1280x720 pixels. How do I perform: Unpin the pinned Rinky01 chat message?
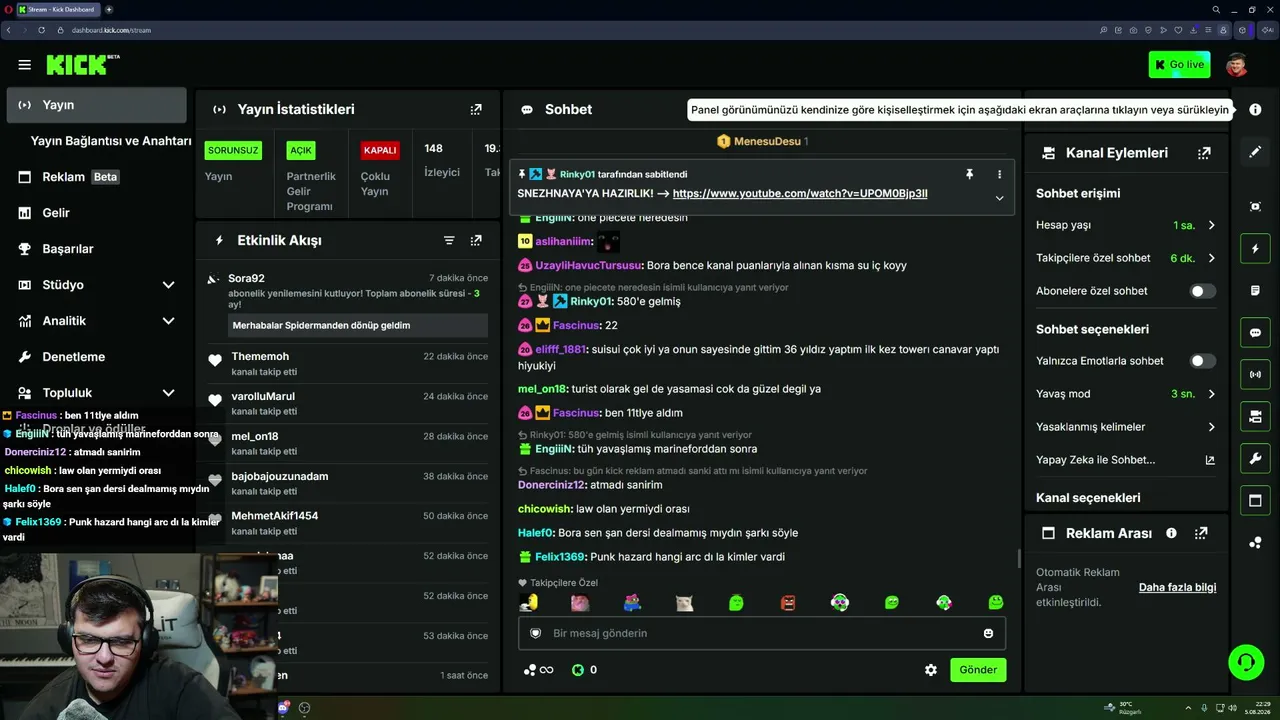pyautogui.click(x=969, y=174)
